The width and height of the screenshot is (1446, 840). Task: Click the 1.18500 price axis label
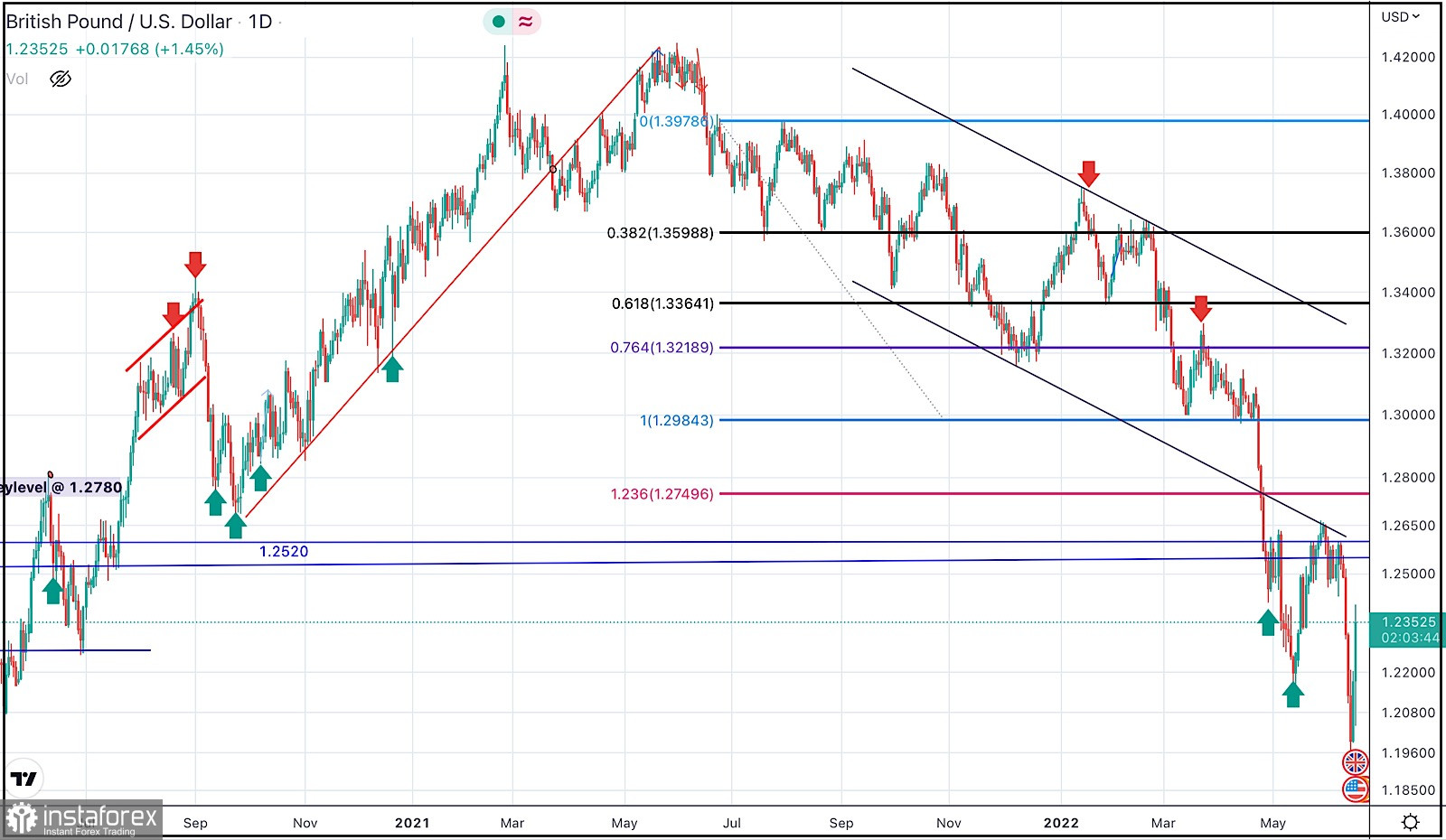(1408, 790)
